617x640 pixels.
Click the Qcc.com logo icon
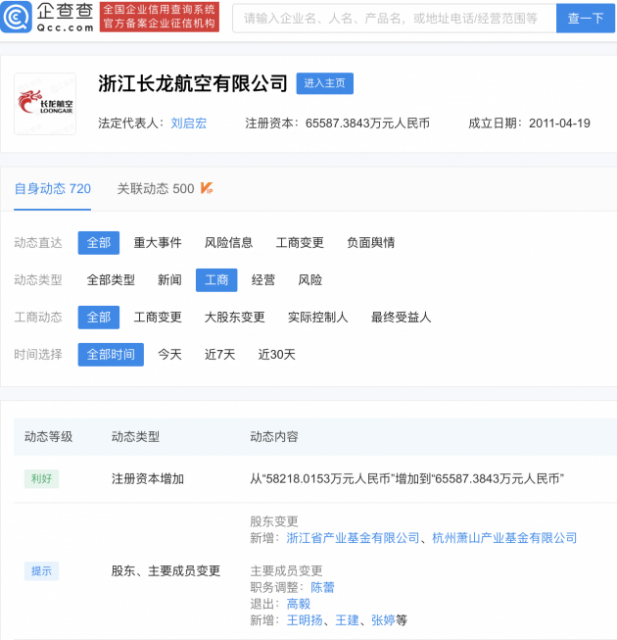pos(16,17)
